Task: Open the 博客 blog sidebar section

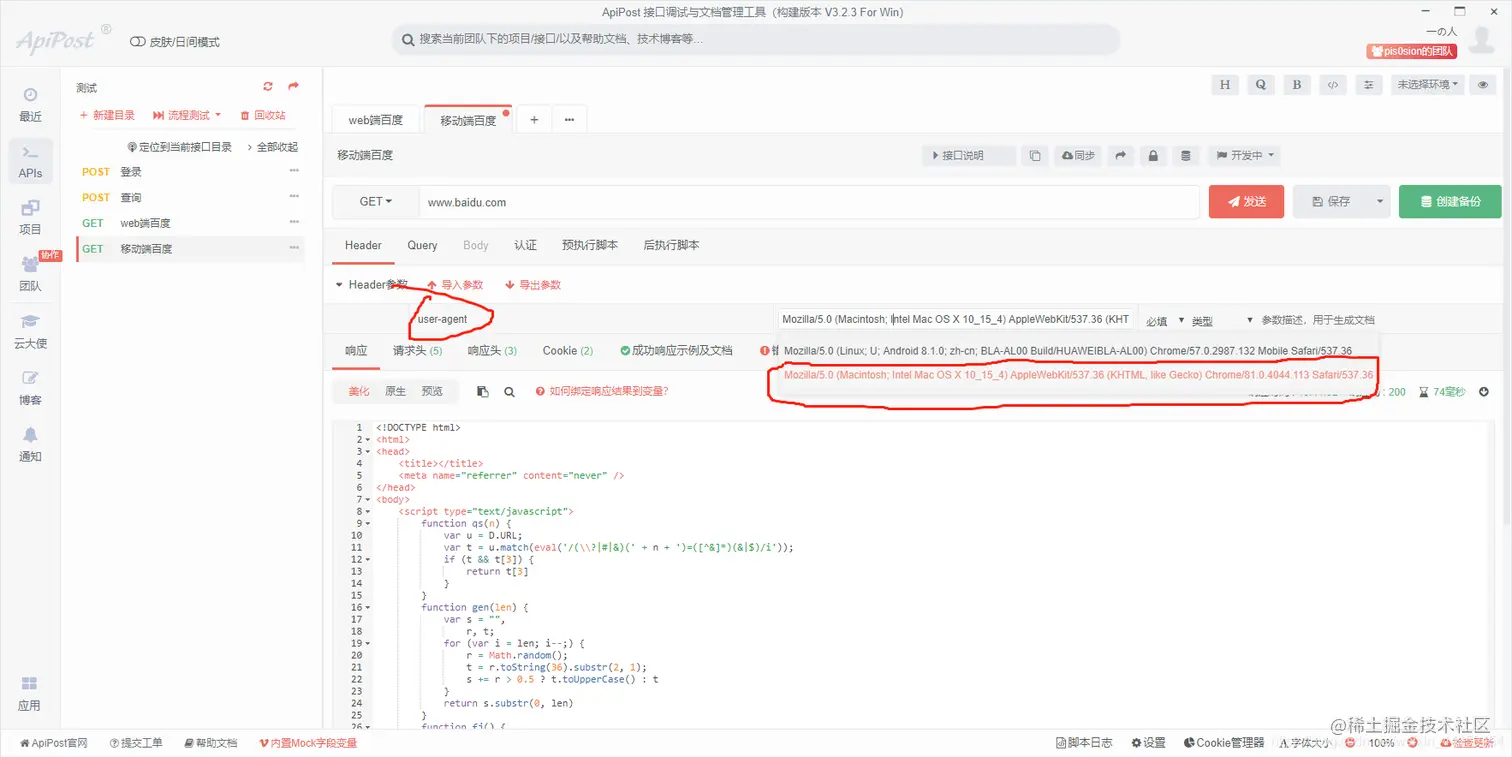Action: click(x=30, y=387)
